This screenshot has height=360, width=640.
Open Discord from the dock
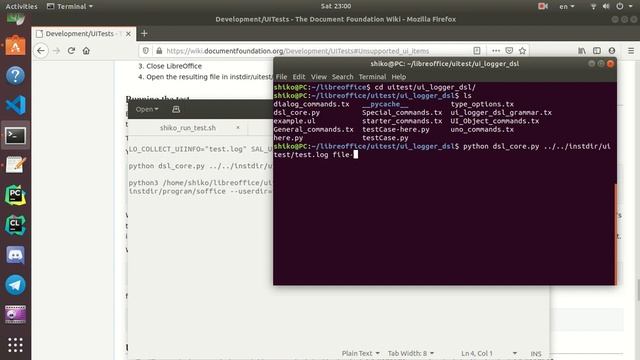[15, 255]
